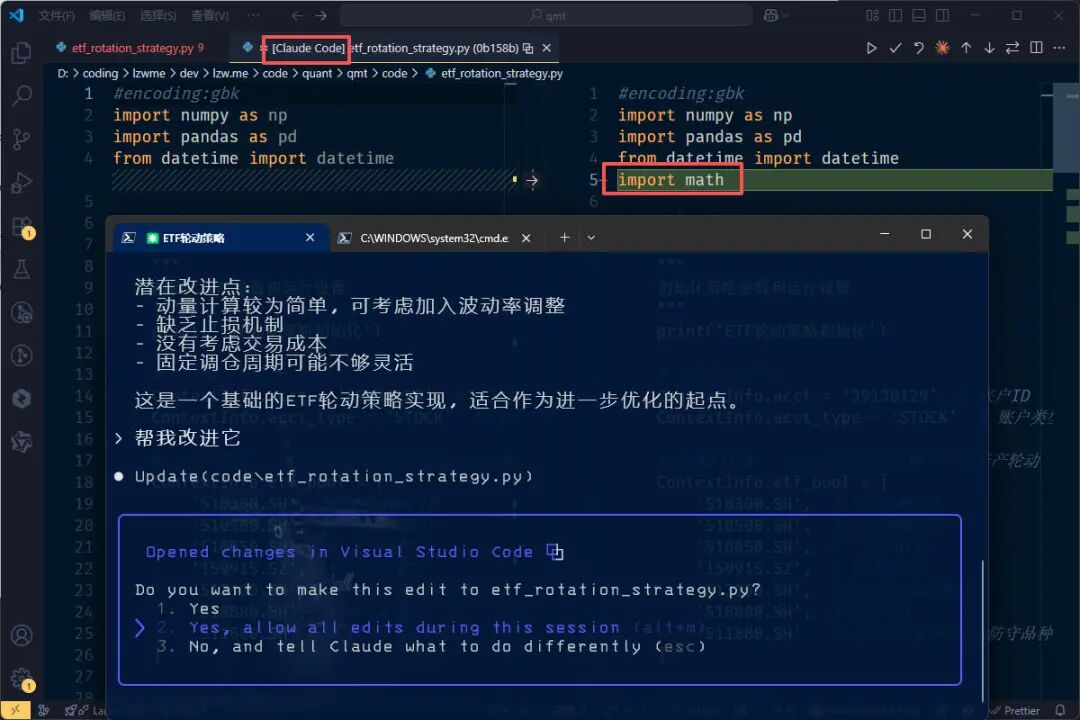Click the terminal window scrollbar
Viewport: 1080px width, 720px height.
click(982, 630)
